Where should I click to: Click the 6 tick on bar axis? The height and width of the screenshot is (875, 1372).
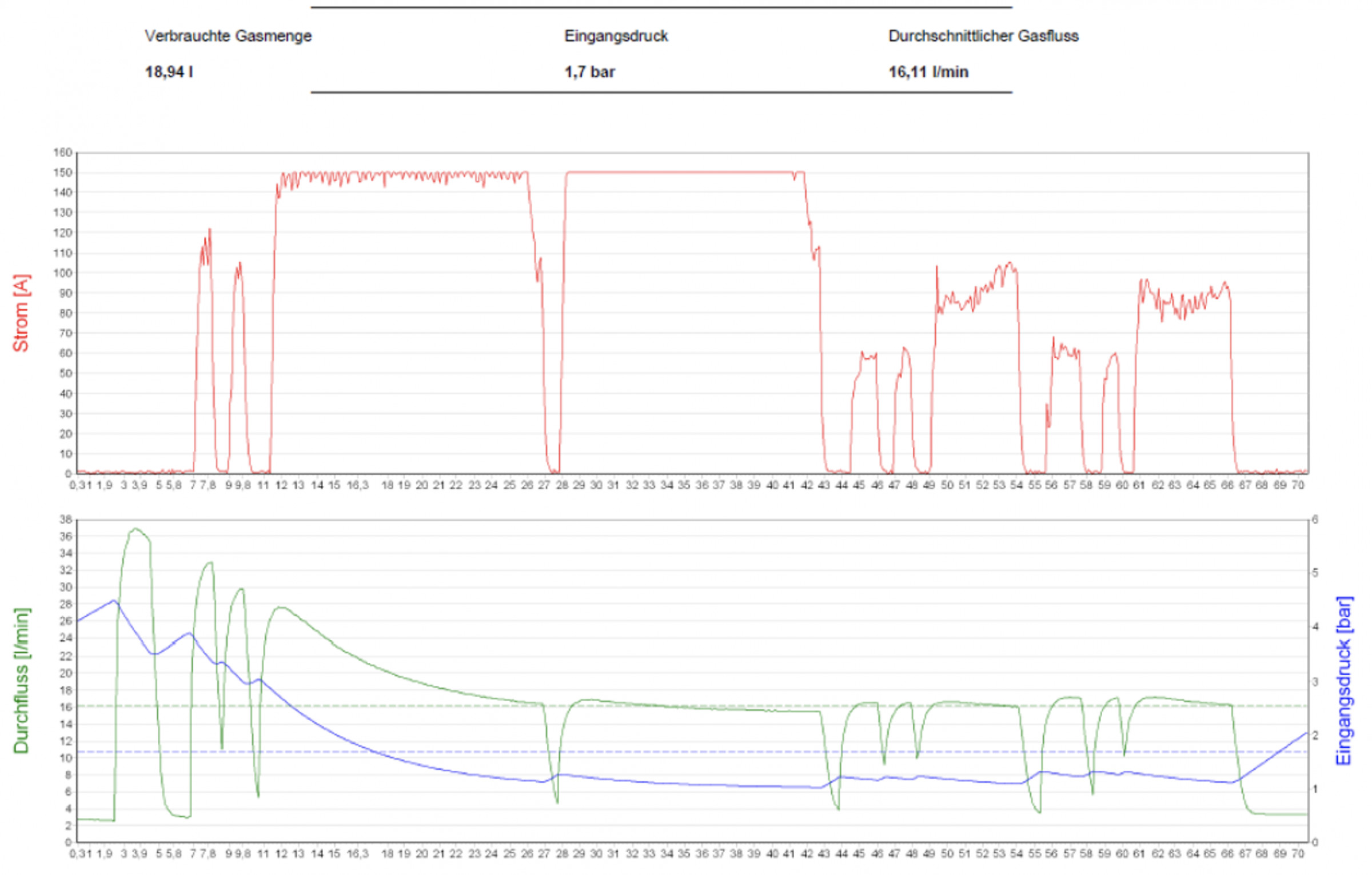1315,520
